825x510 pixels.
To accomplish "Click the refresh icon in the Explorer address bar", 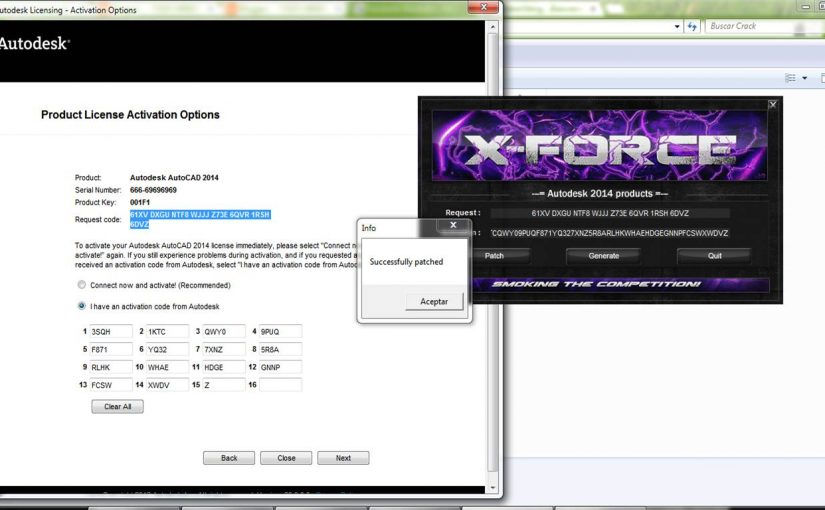I will point(692,26).
